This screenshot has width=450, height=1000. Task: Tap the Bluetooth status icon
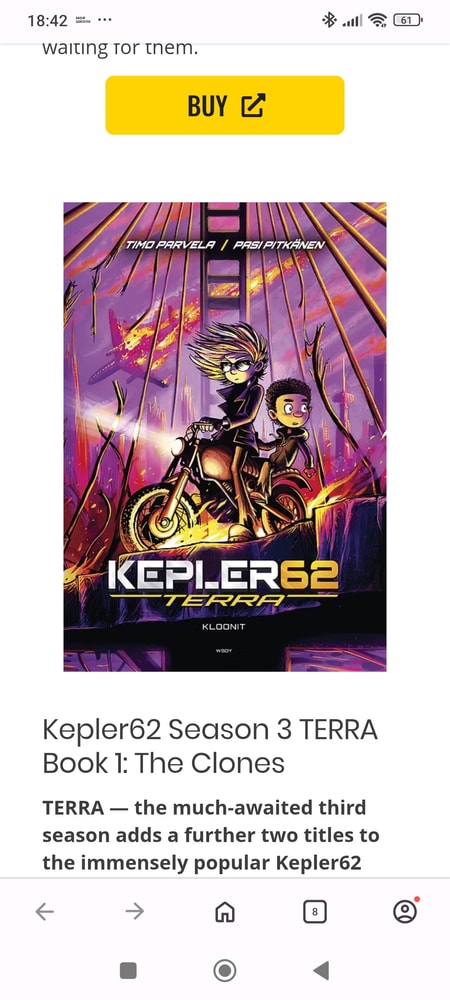(329, 20)
